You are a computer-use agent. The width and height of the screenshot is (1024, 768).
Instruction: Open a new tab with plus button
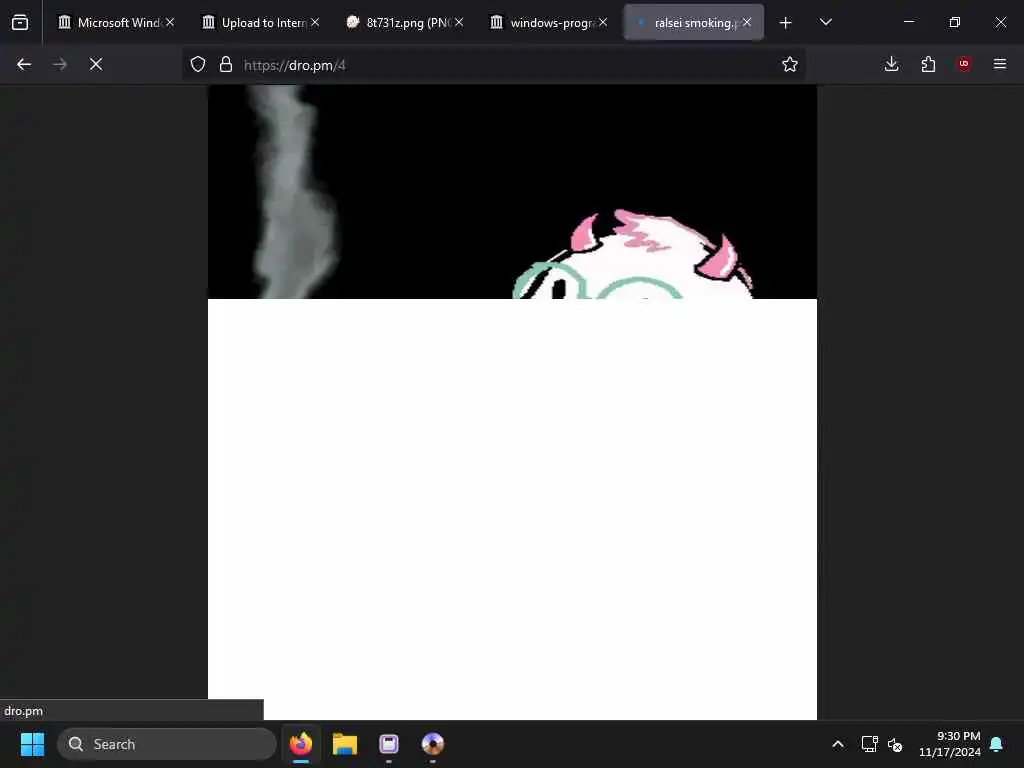tap(786, 23)
